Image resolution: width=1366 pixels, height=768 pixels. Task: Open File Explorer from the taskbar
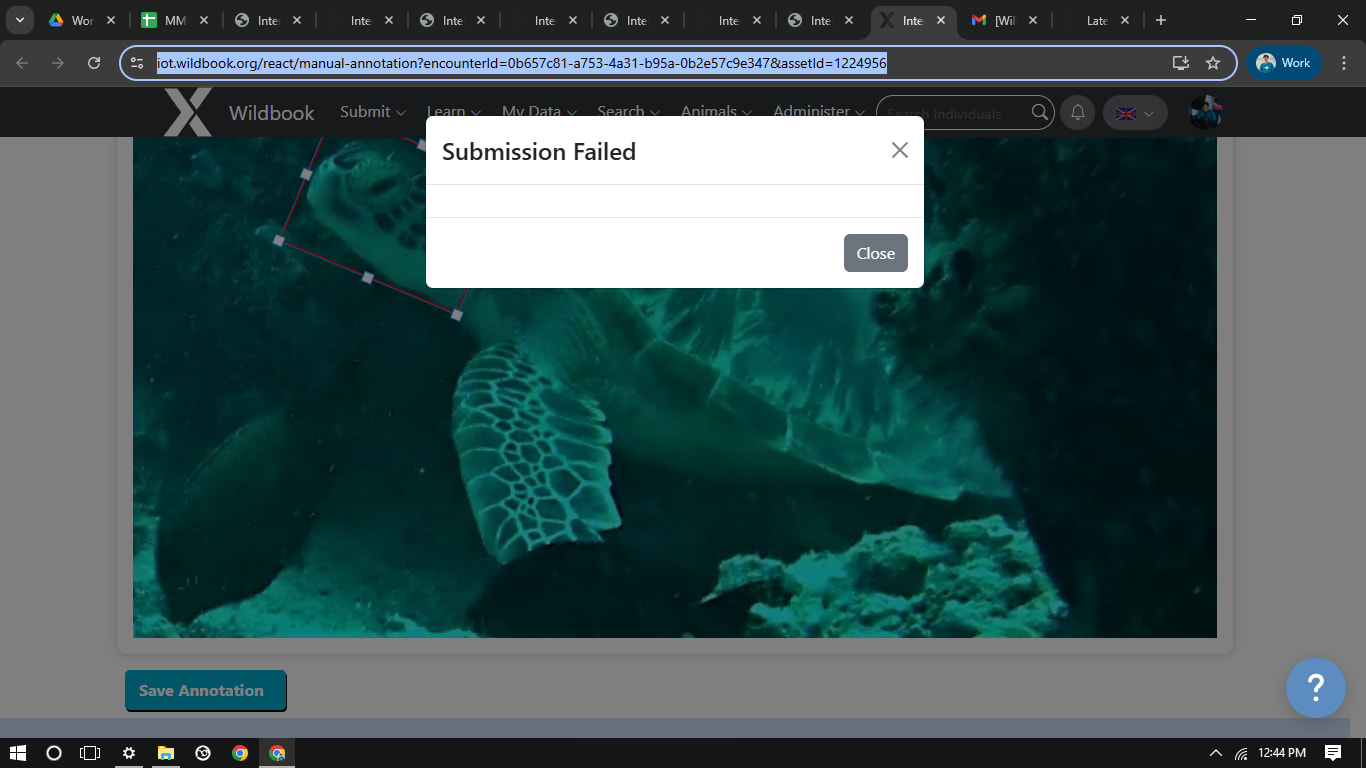coord(166,753)
